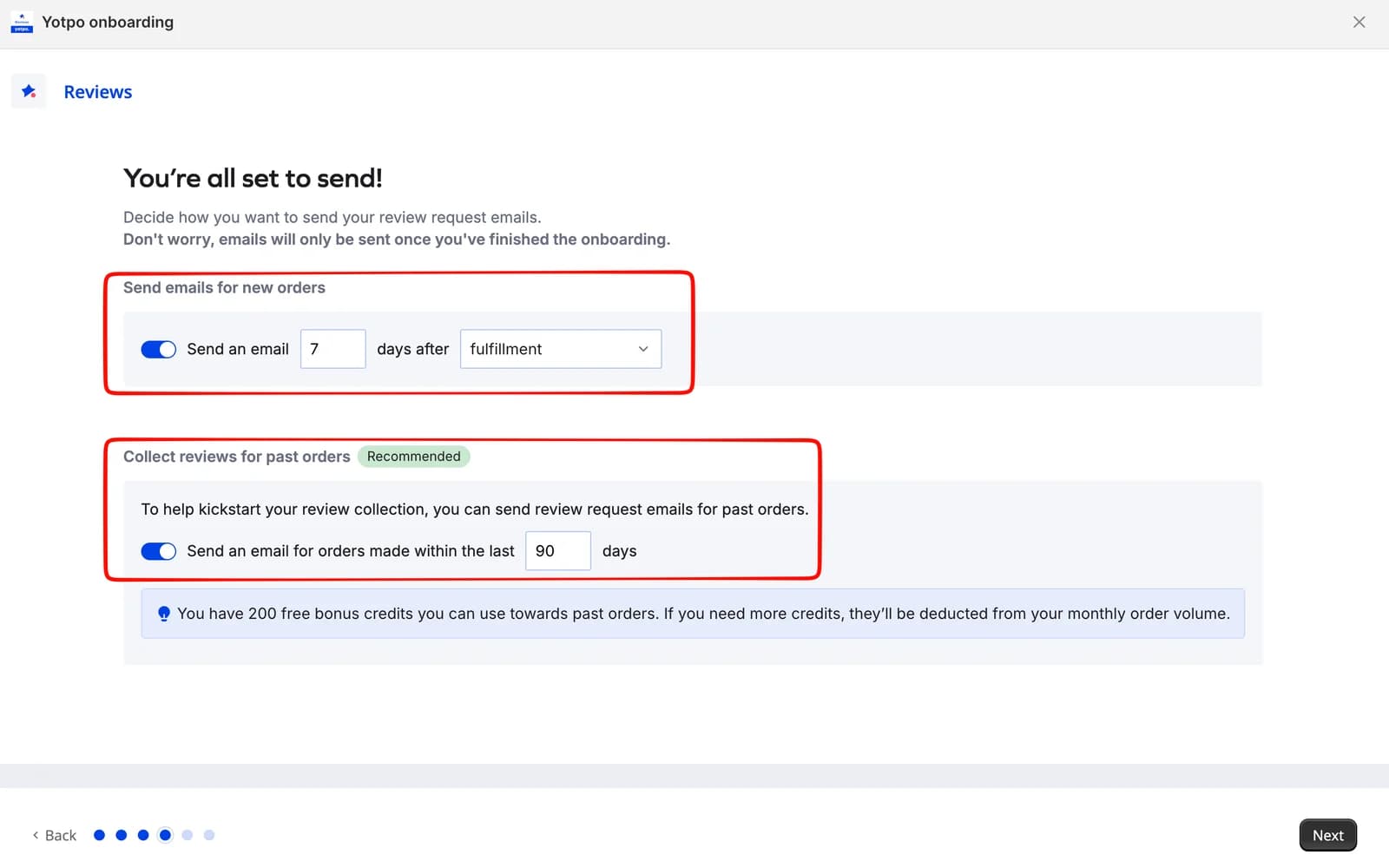The image size is (1389, 868).
Task: Jump to third progress dot
Action: coord(143,835)
